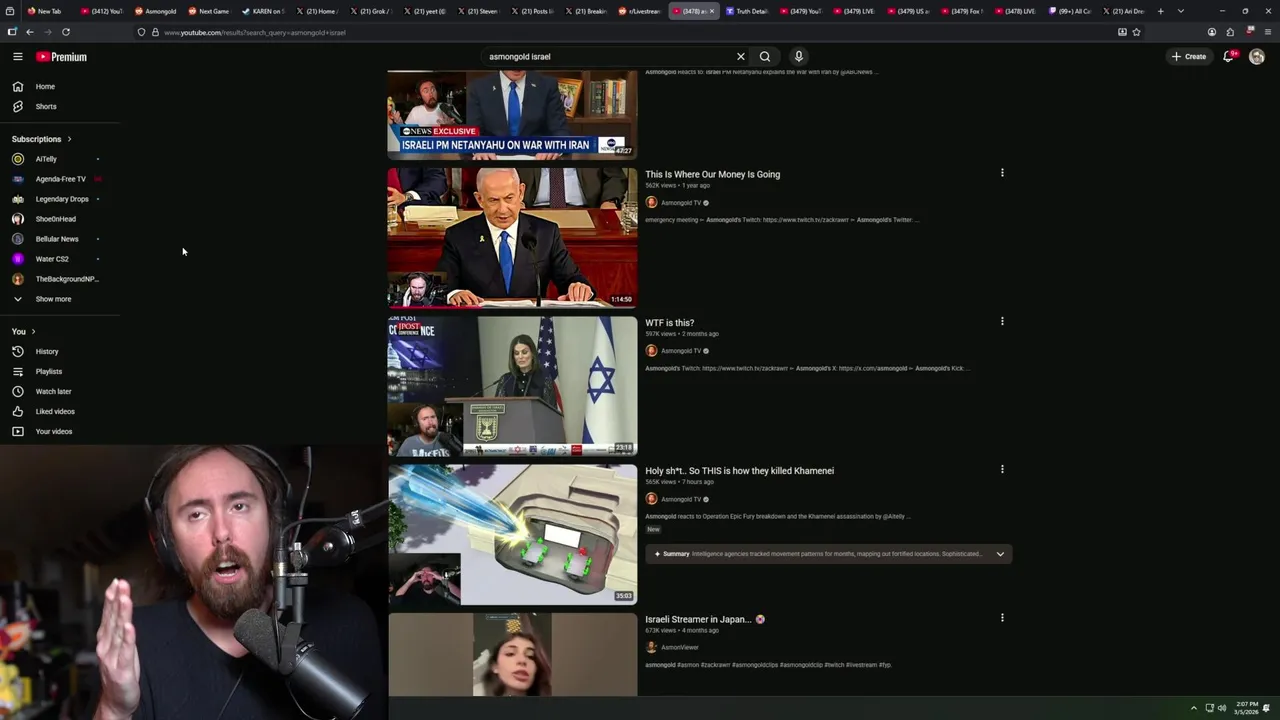
Task: Open the Bellular News subscription
Action: coord(57,239)
